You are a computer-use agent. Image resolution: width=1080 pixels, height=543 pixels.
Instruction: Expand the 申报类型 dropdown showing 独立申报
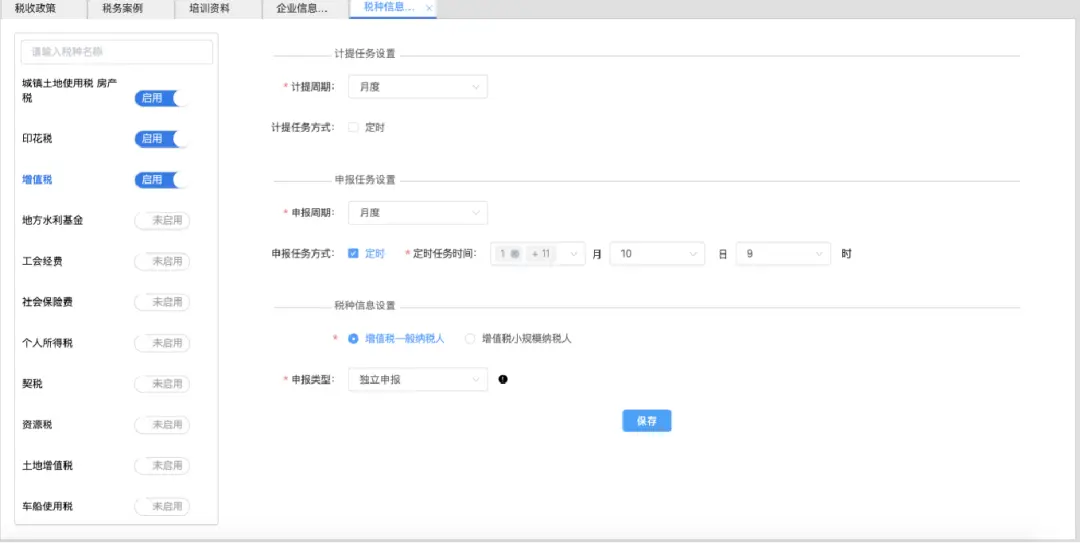417,380
